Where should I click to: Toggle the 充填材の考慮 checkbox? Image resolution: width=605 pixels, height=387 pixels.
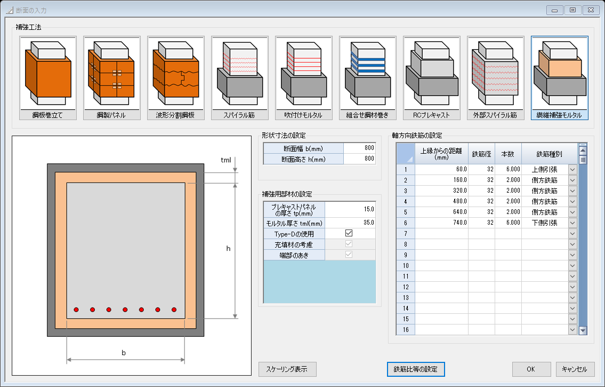(x=349, y=244)
